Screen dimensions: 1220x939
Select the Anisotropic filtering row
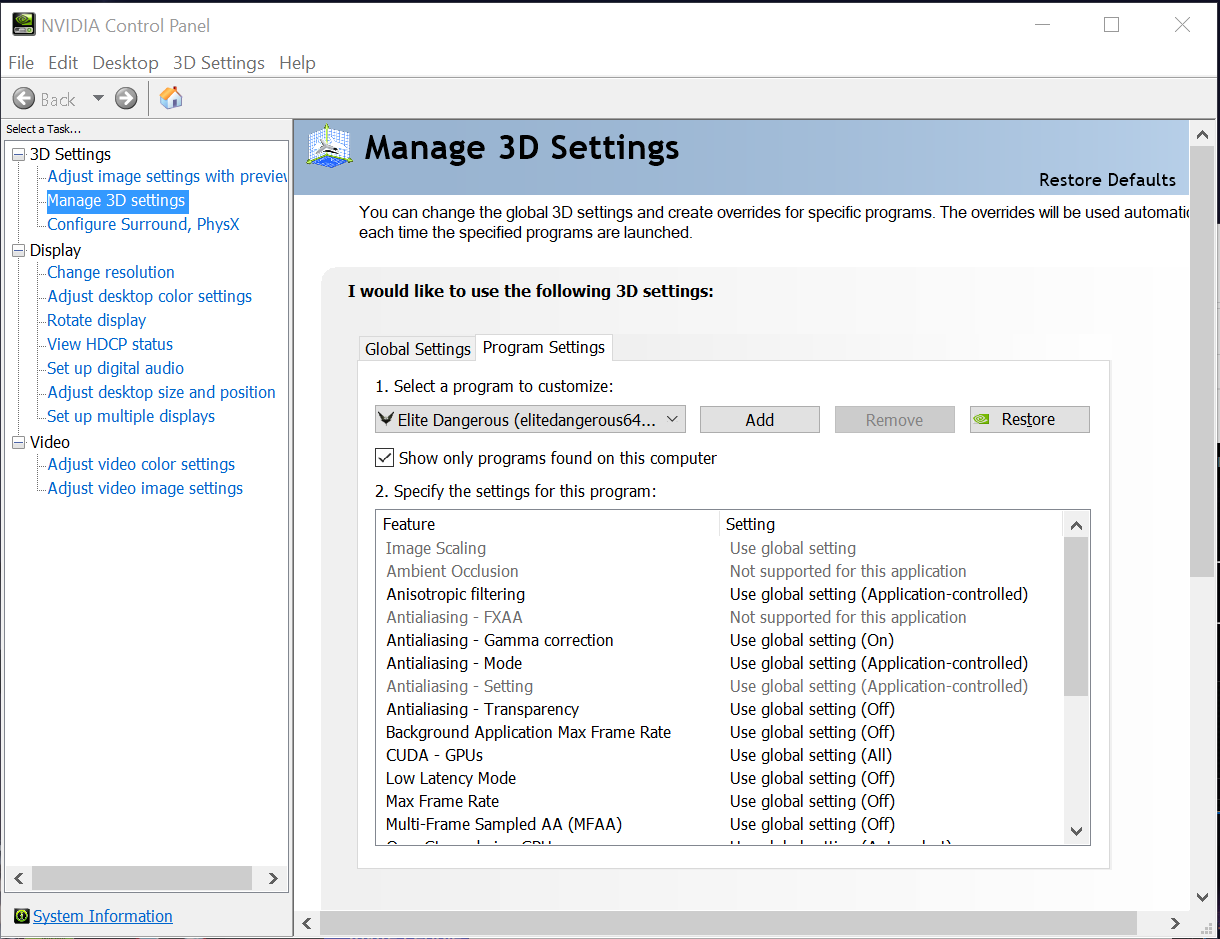point(720,594)
